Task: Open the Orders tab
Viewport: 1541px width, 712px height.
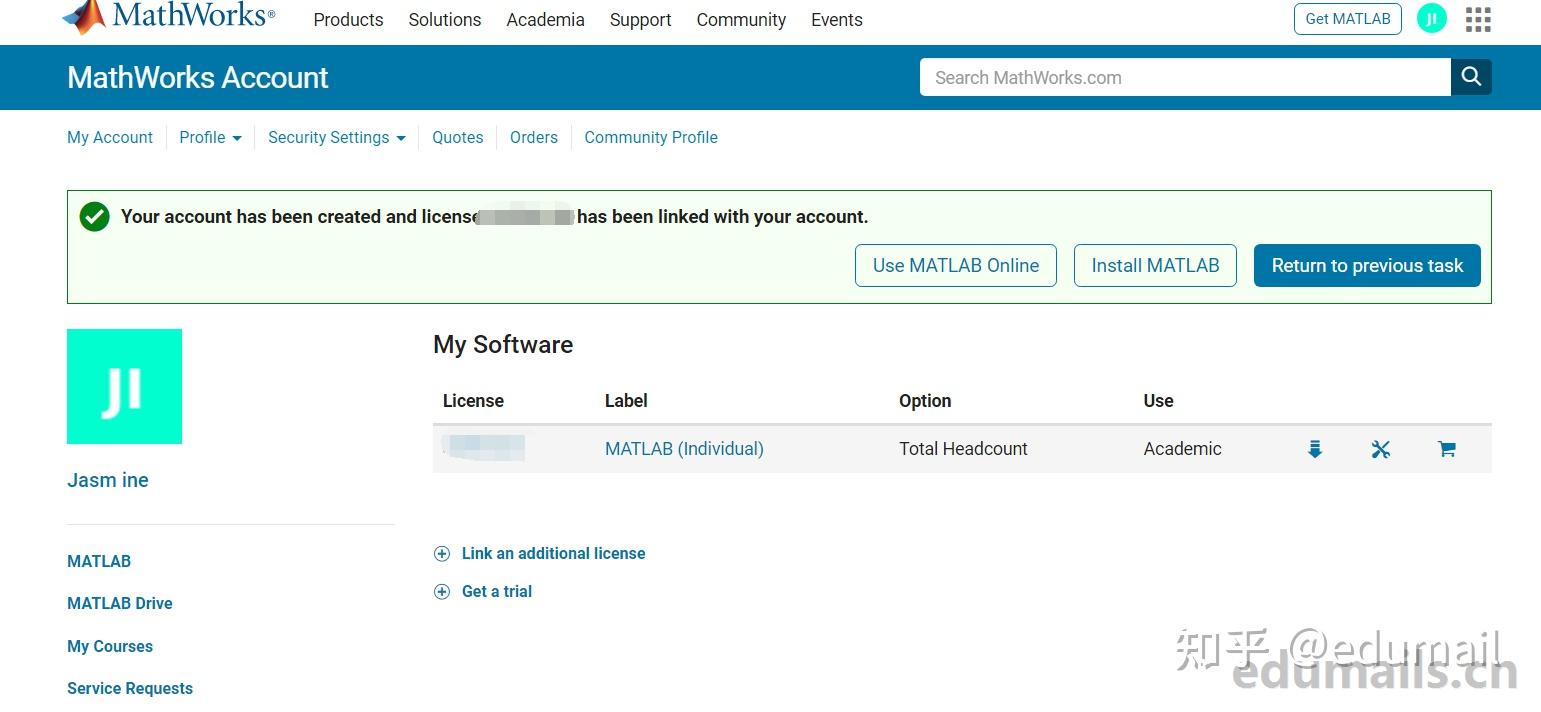Action: click(534, 137)
